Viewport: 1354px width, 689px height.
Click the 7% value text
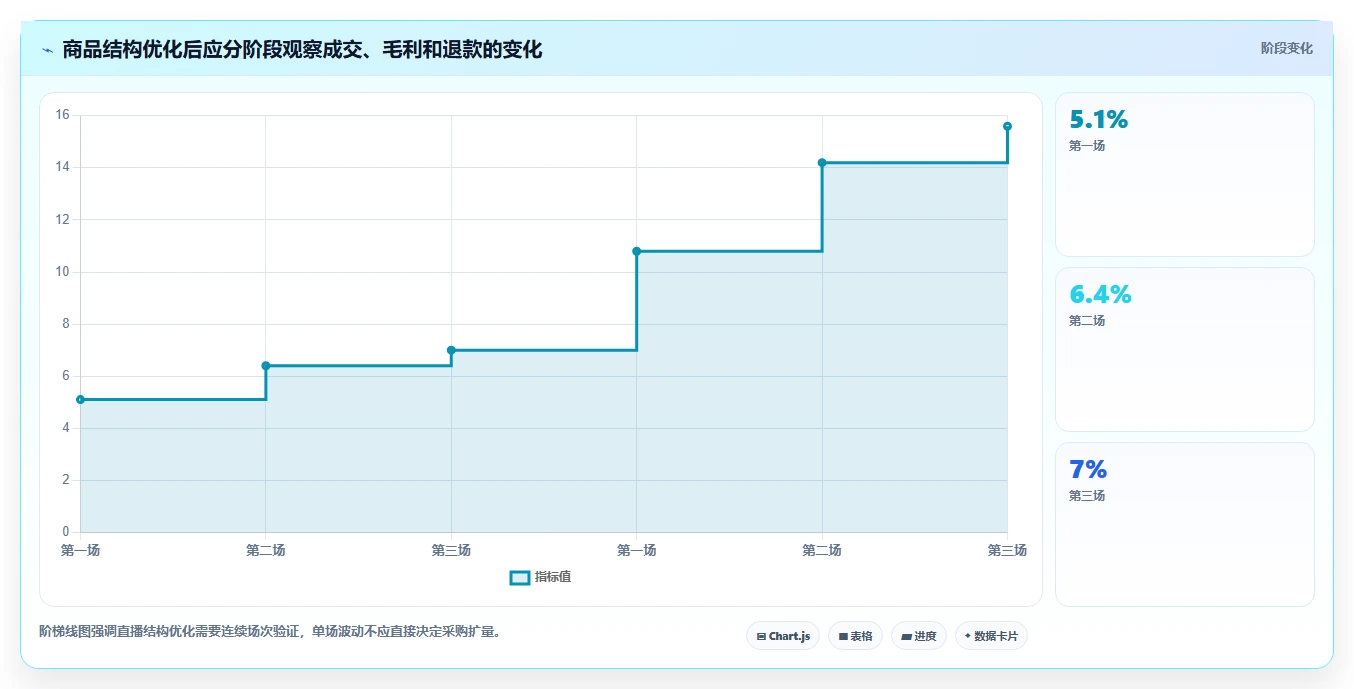click(x=1088, y=470)
